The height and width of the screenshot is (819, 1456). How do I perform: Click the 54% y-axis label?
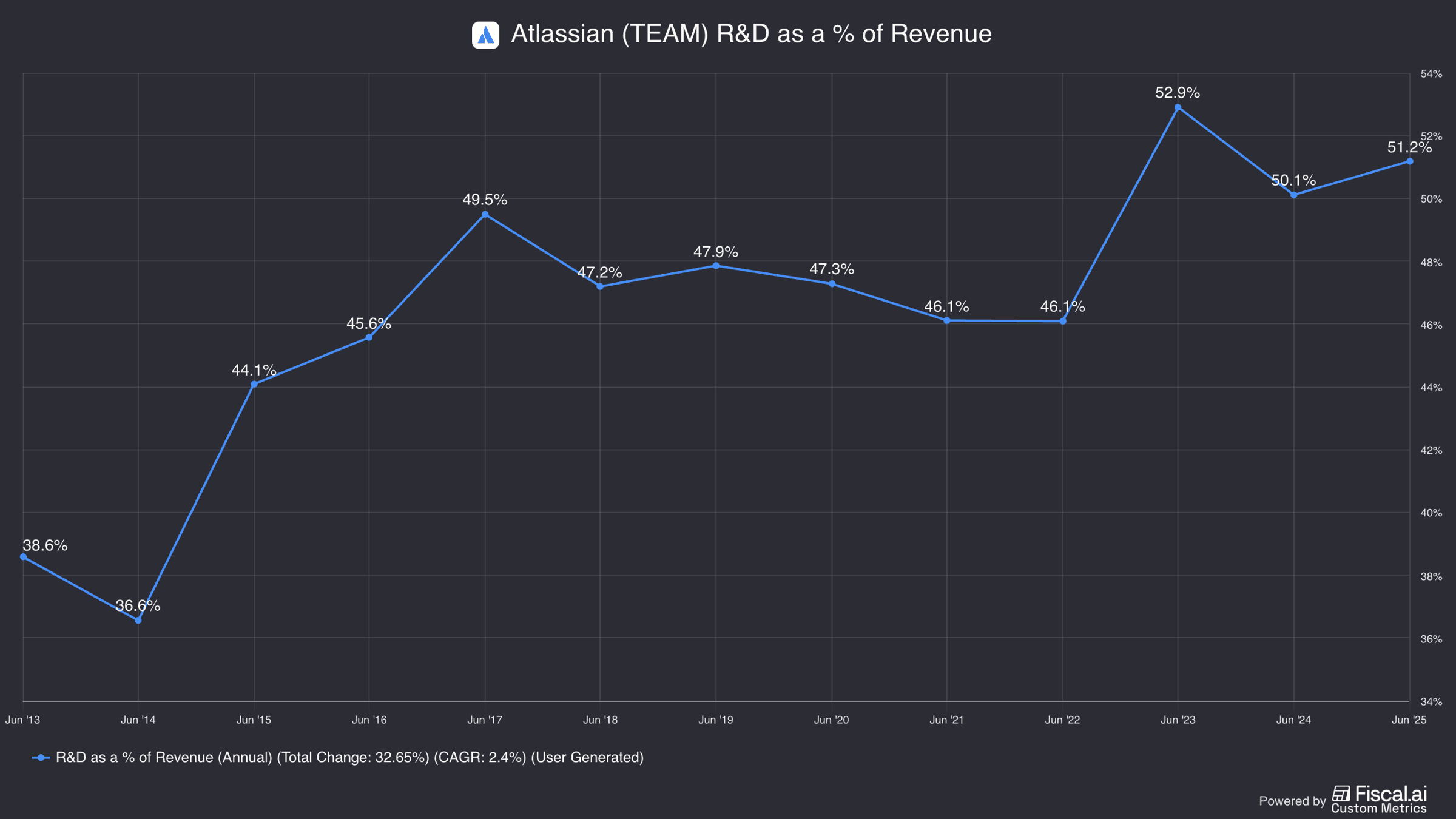(x=1431, y=74)
